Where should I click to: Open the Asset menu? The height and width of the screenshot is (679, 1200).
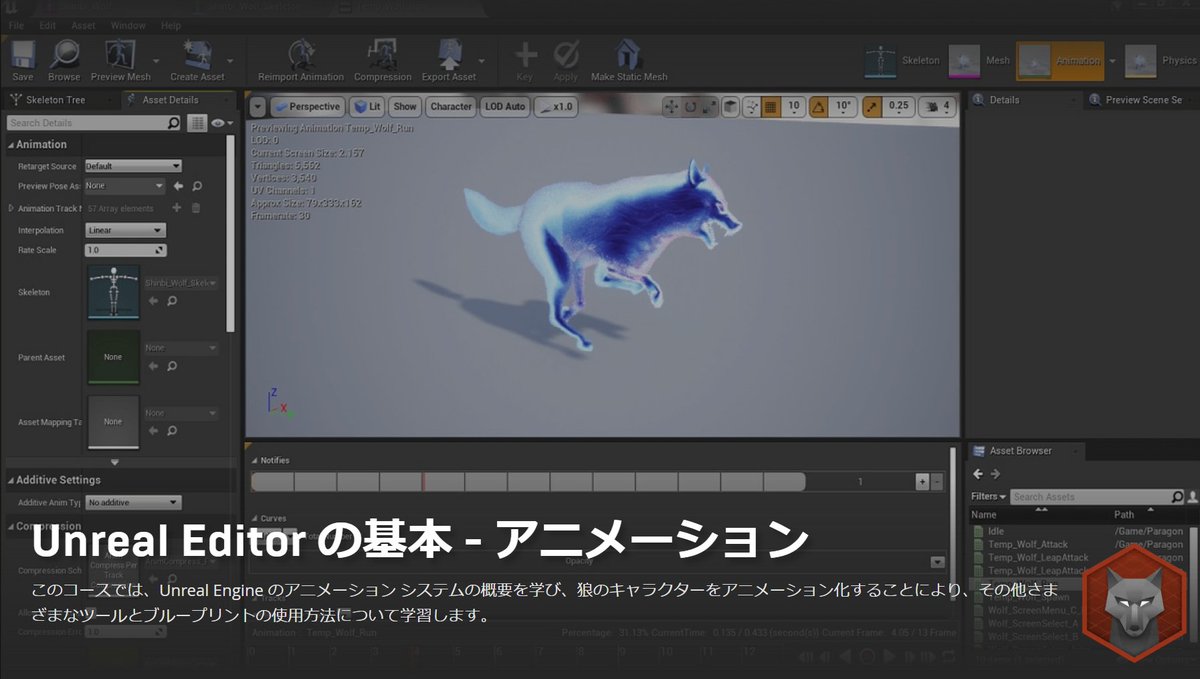[83, 25]
